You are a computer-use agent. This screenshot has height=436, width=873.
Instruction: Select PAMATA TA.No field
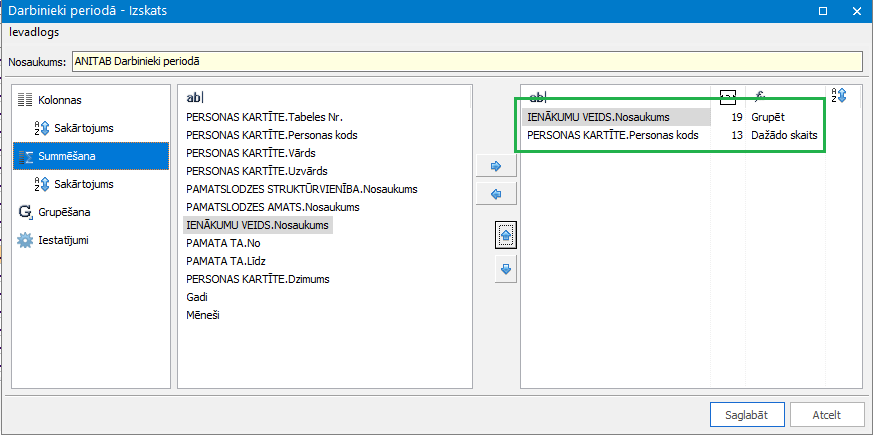[223, 243]
